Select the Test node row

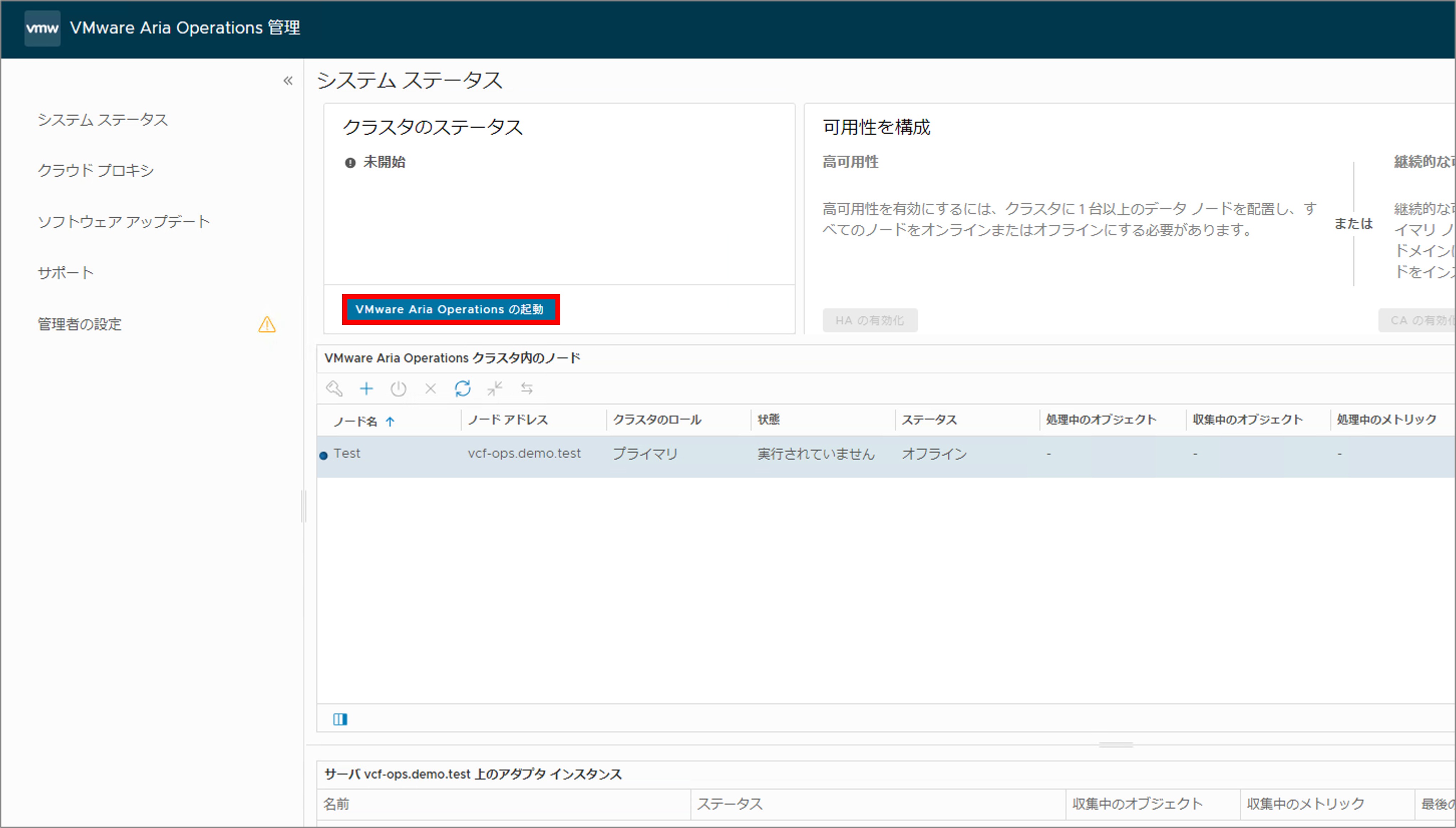(x=347, y=453)
